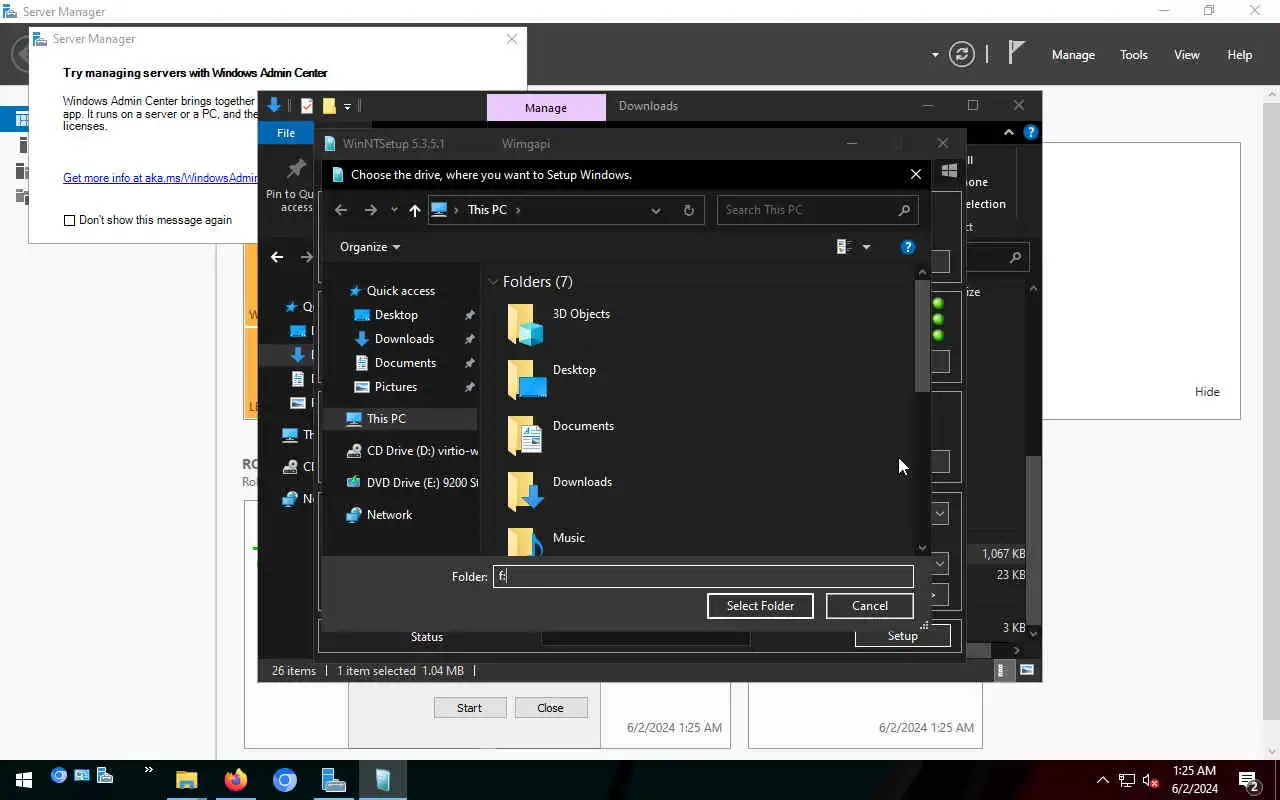Go up one level in folder dialog
Screen dimensions: 1280x800
tap(415, 210)
